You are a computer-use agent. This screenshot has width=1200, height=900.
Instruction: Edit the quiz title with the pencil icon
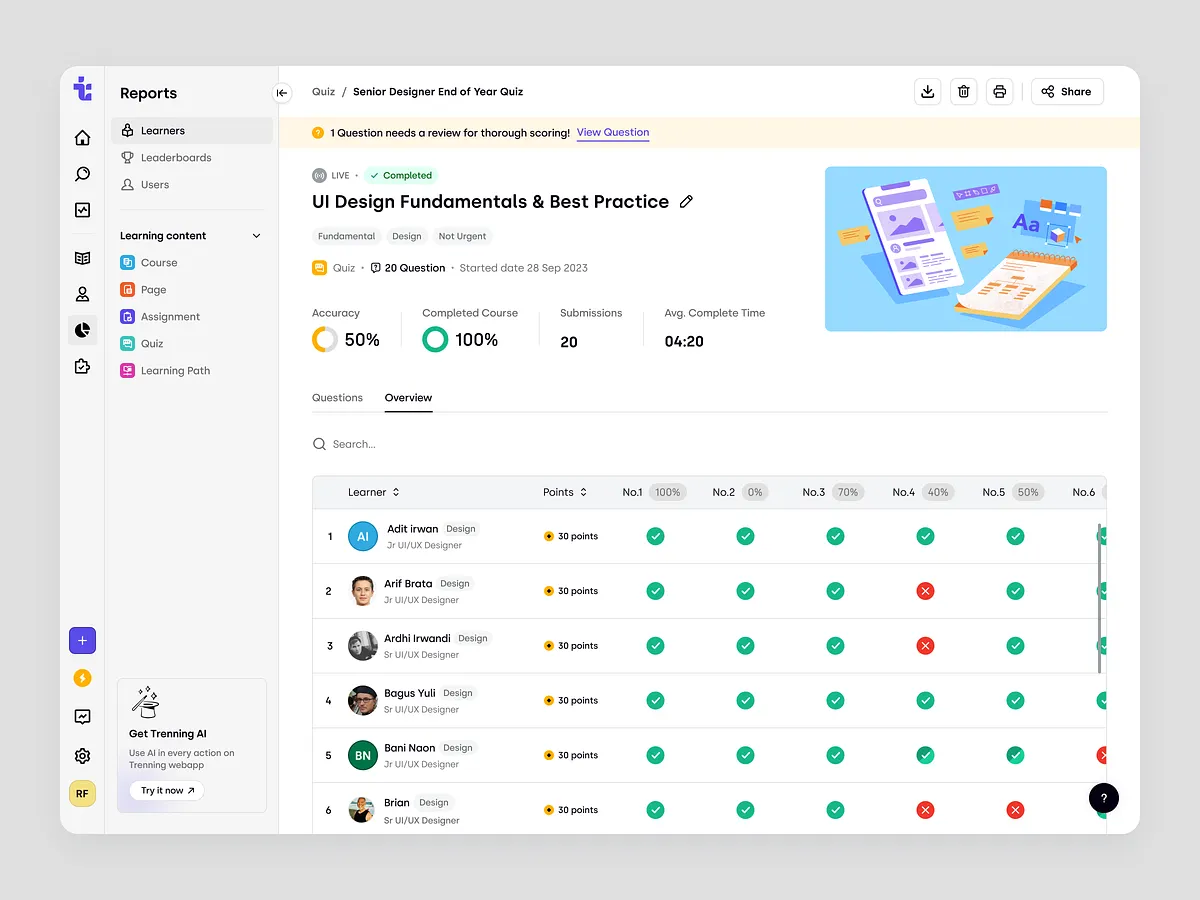tap(686, 201)
